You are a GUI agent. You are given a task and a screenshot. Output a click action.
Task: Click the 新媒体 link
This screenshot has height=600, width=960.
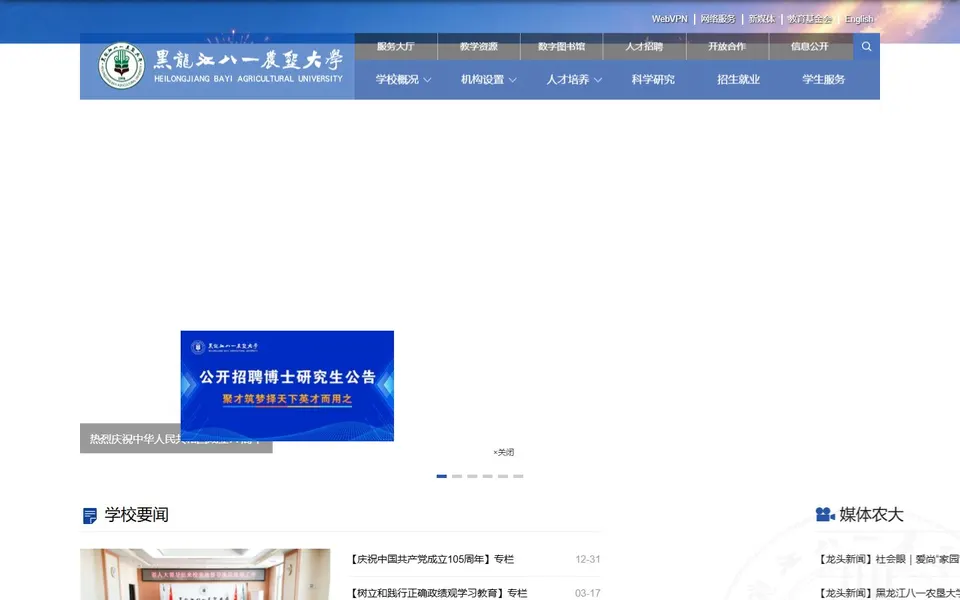(762, 19)
